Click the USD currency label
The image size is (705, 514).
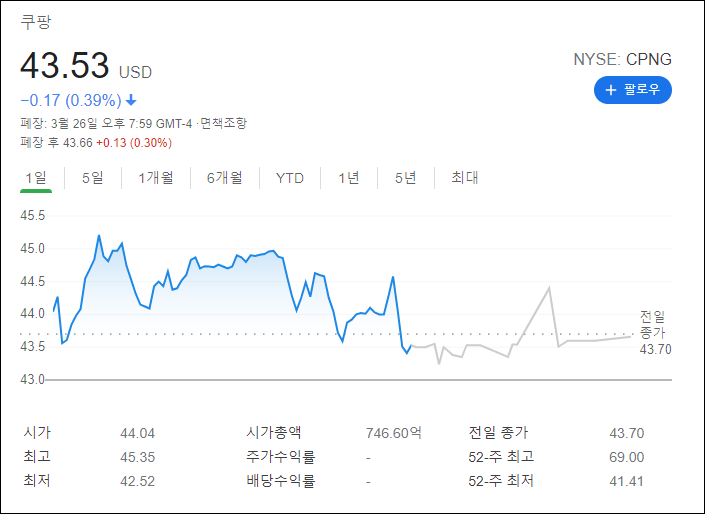point(135,72)
